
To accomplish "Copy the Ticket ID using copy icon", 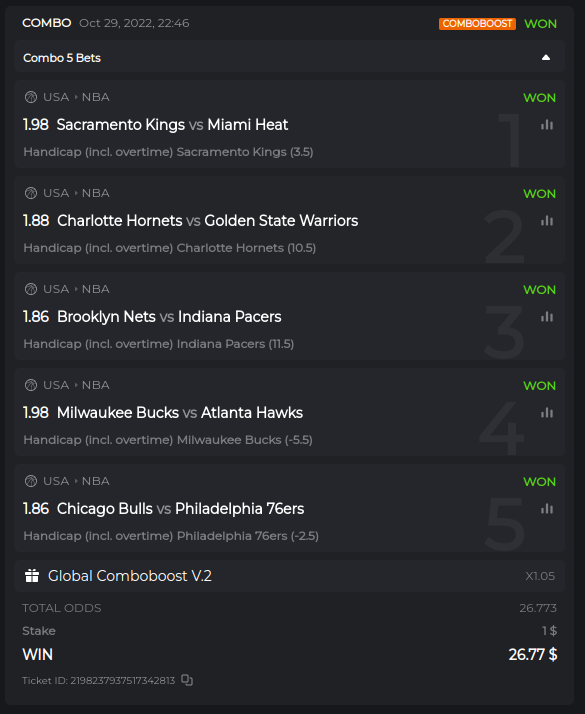I will click(187, 680).
